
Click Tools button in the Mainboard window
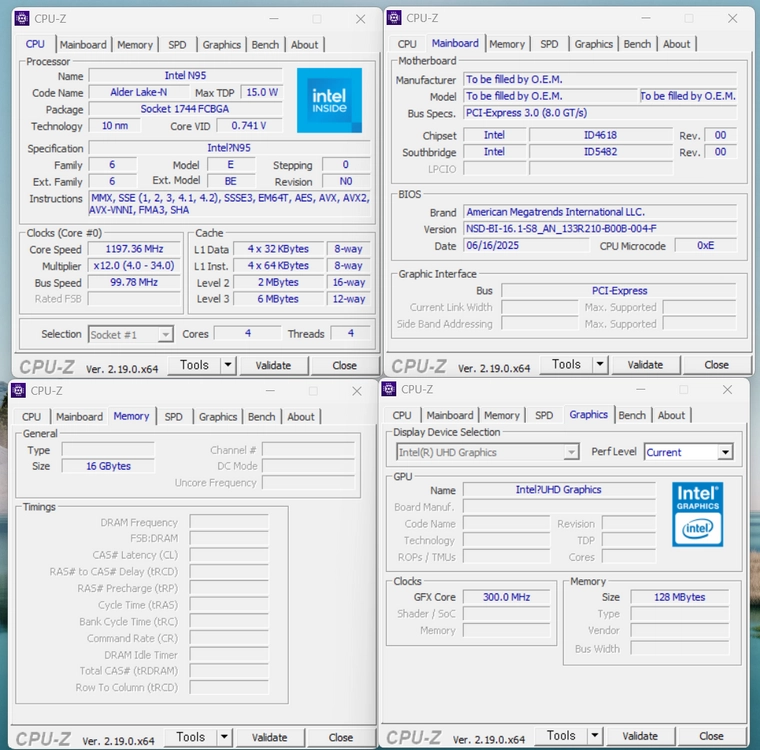(567, 364)
